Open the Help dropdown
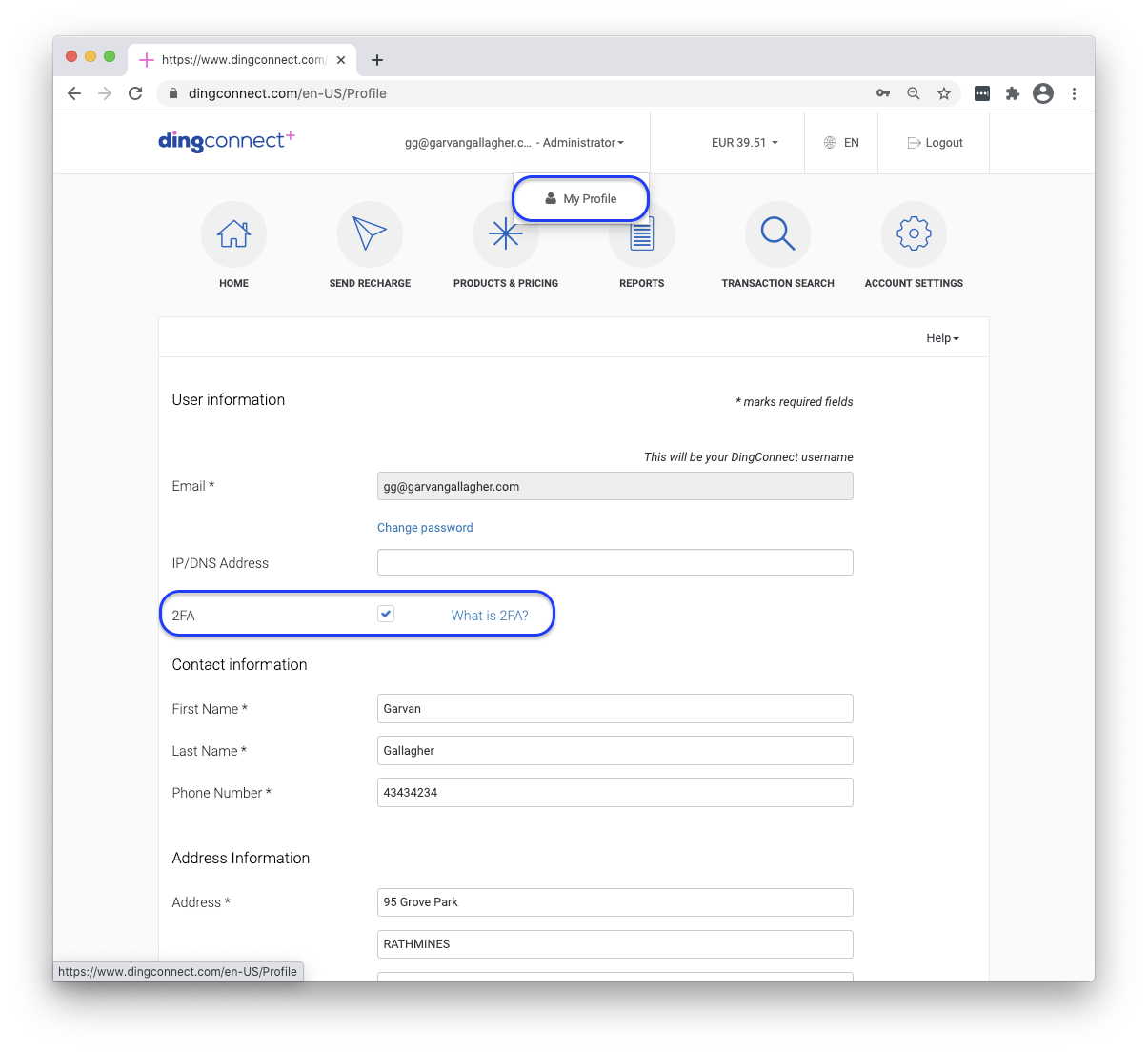 pos(940,337)
